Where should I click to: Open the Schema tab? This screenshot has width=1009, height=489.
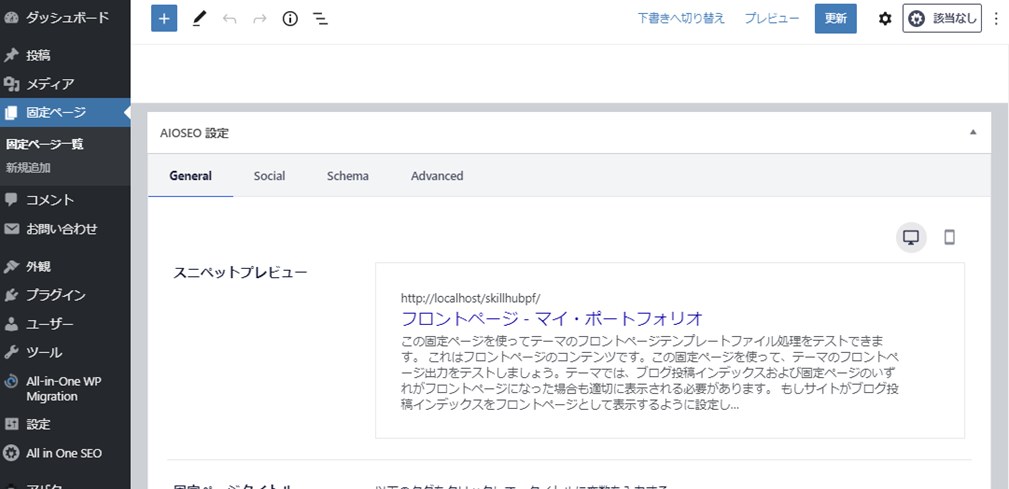click(347, 176)
